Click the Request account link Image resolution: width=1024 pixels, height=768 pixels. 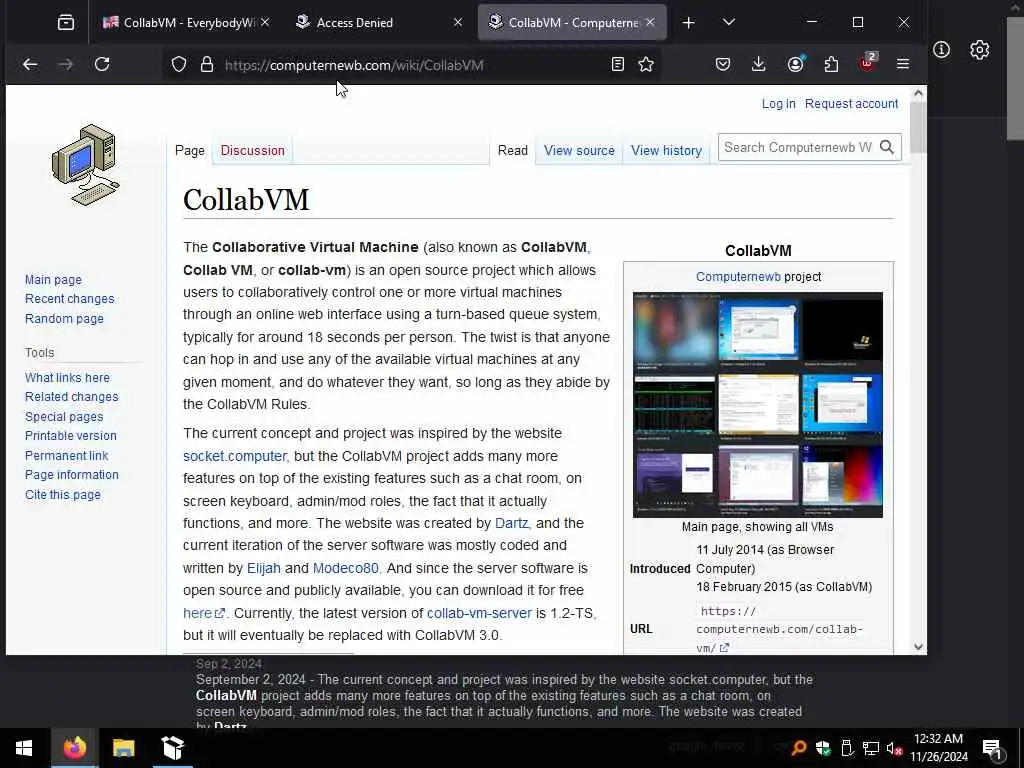(852, 104)
